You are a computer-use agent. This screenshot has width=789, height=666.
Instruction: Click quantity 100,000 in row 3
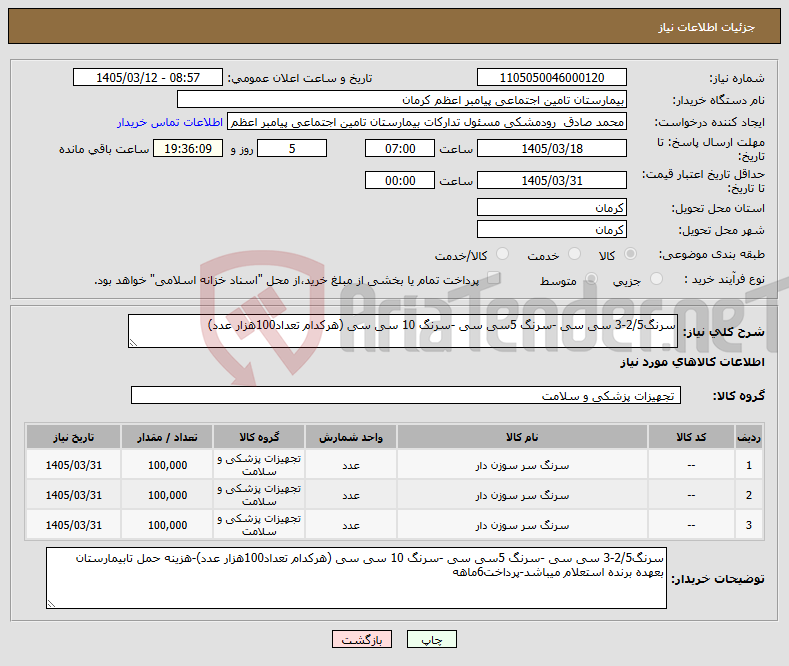pos(167,525)
